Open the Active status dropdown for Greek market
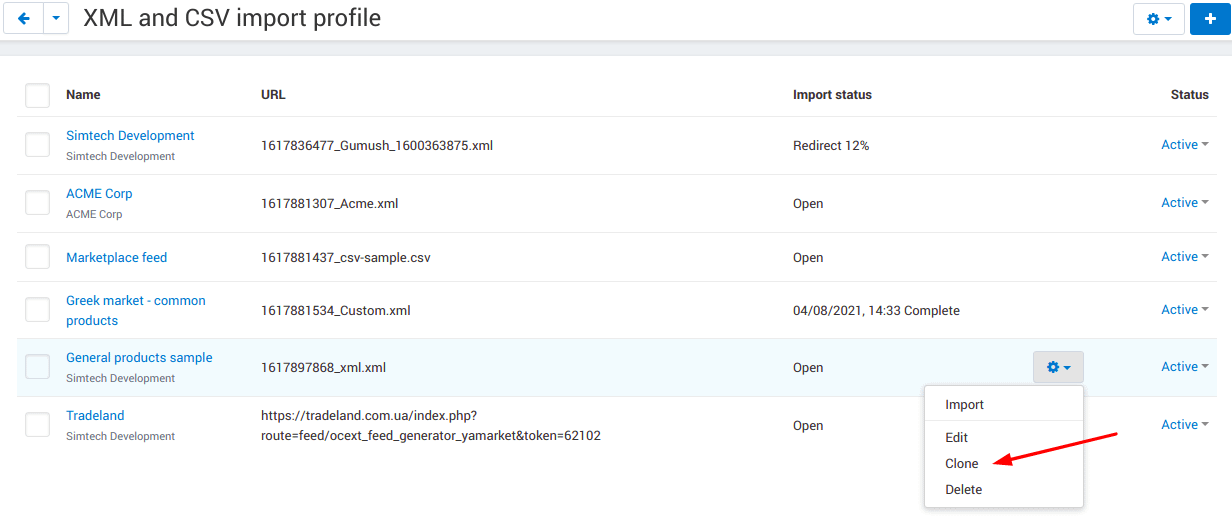 coord(1184,310)
